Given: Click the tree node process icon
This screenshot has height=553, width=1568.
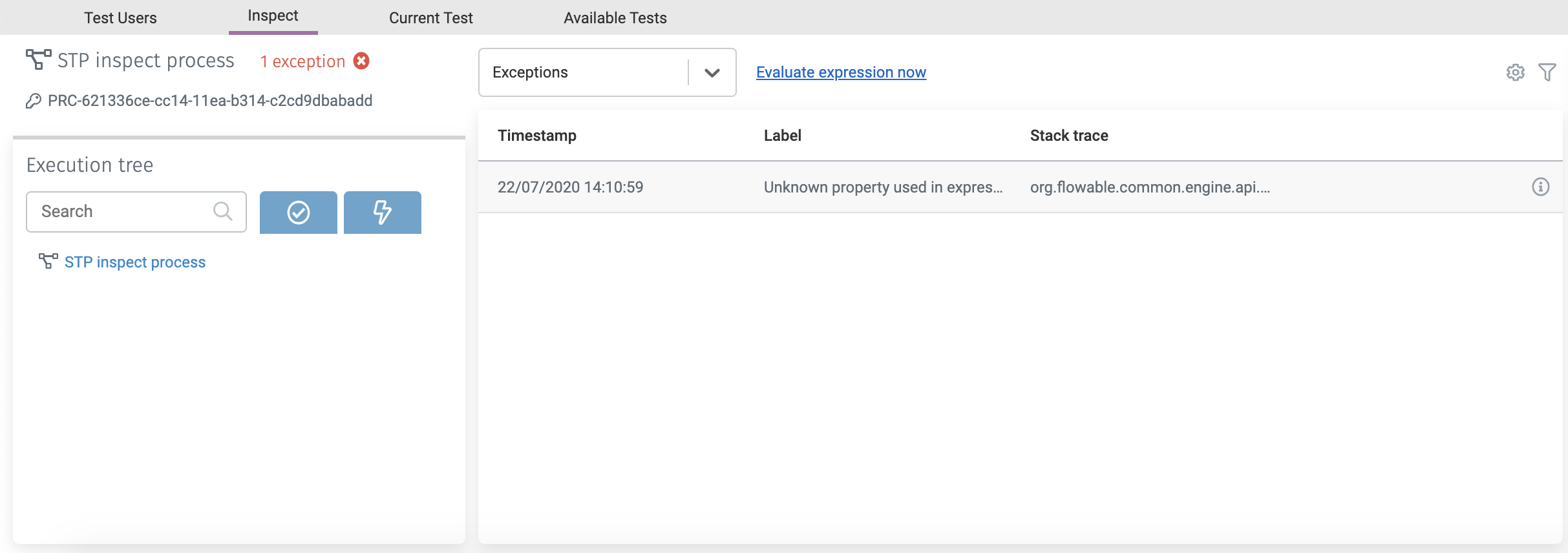Looking at the screenshot, I should [x=48, y=261].
